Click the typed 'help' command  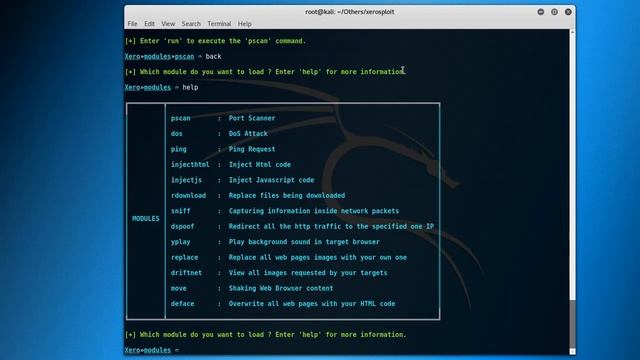(190, 87)
